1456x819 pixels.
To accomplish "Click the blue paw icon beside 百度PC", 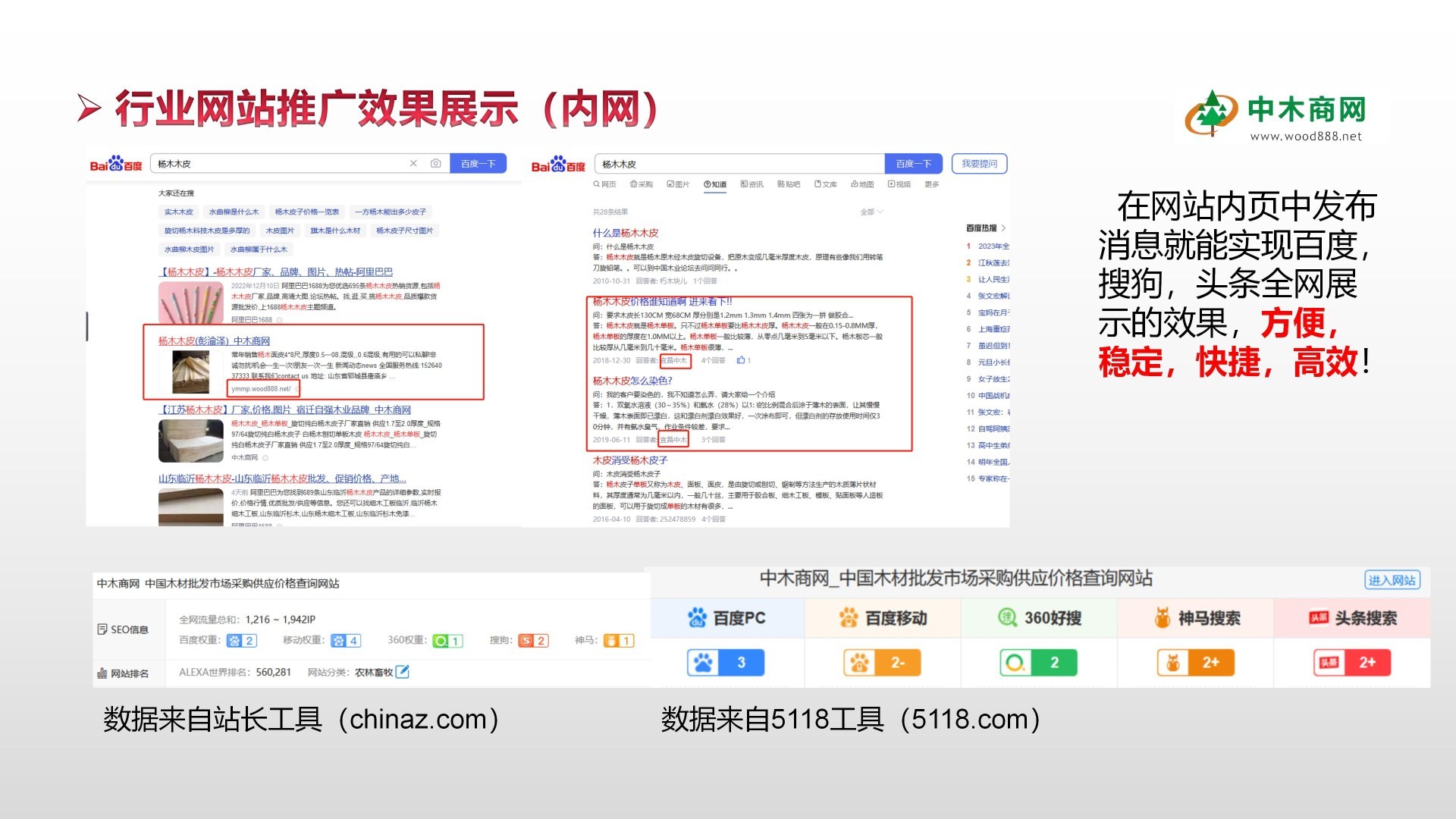I will click(x=697, y=618).
